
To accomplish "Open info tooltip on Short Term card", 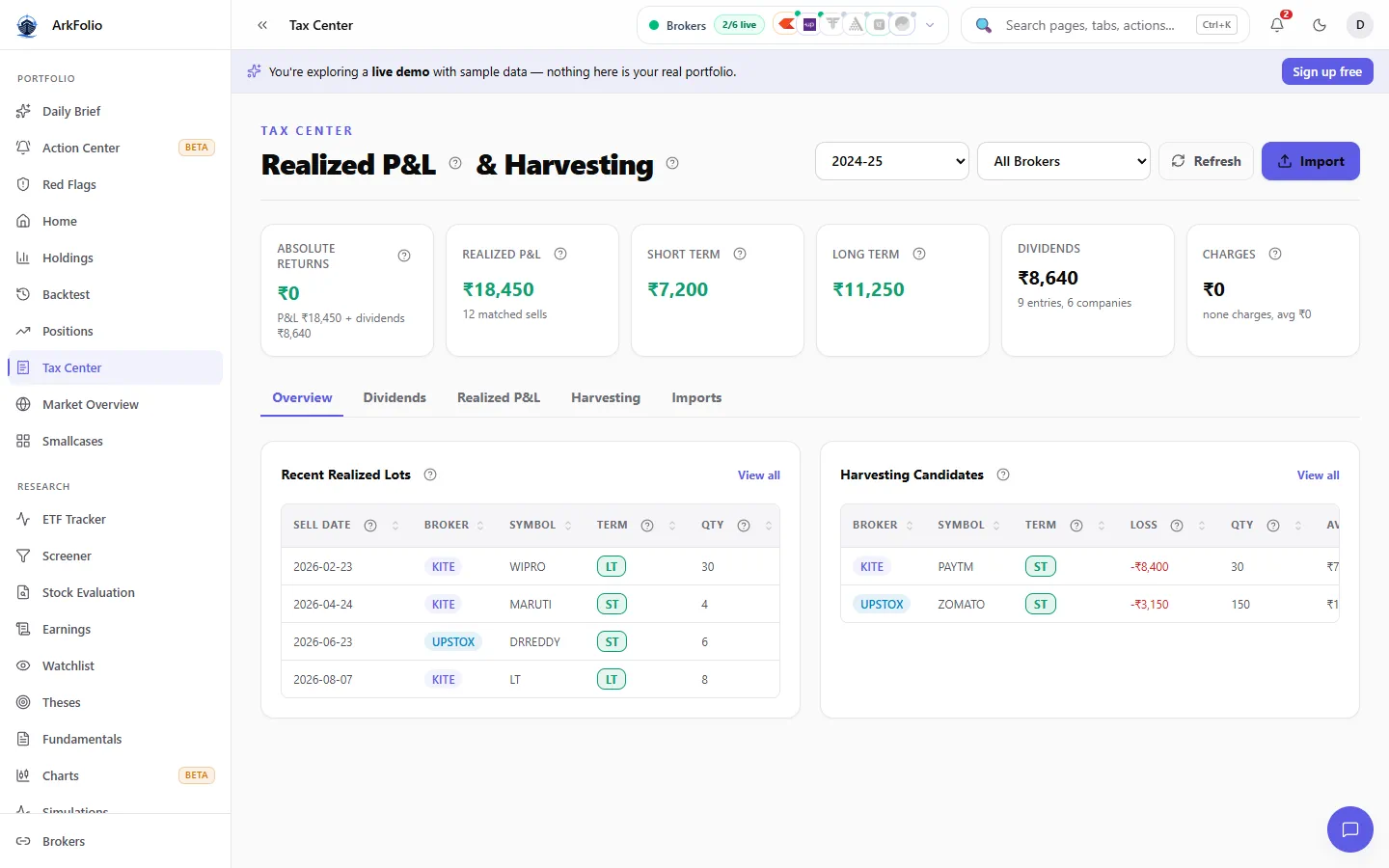I will point(740,254).
